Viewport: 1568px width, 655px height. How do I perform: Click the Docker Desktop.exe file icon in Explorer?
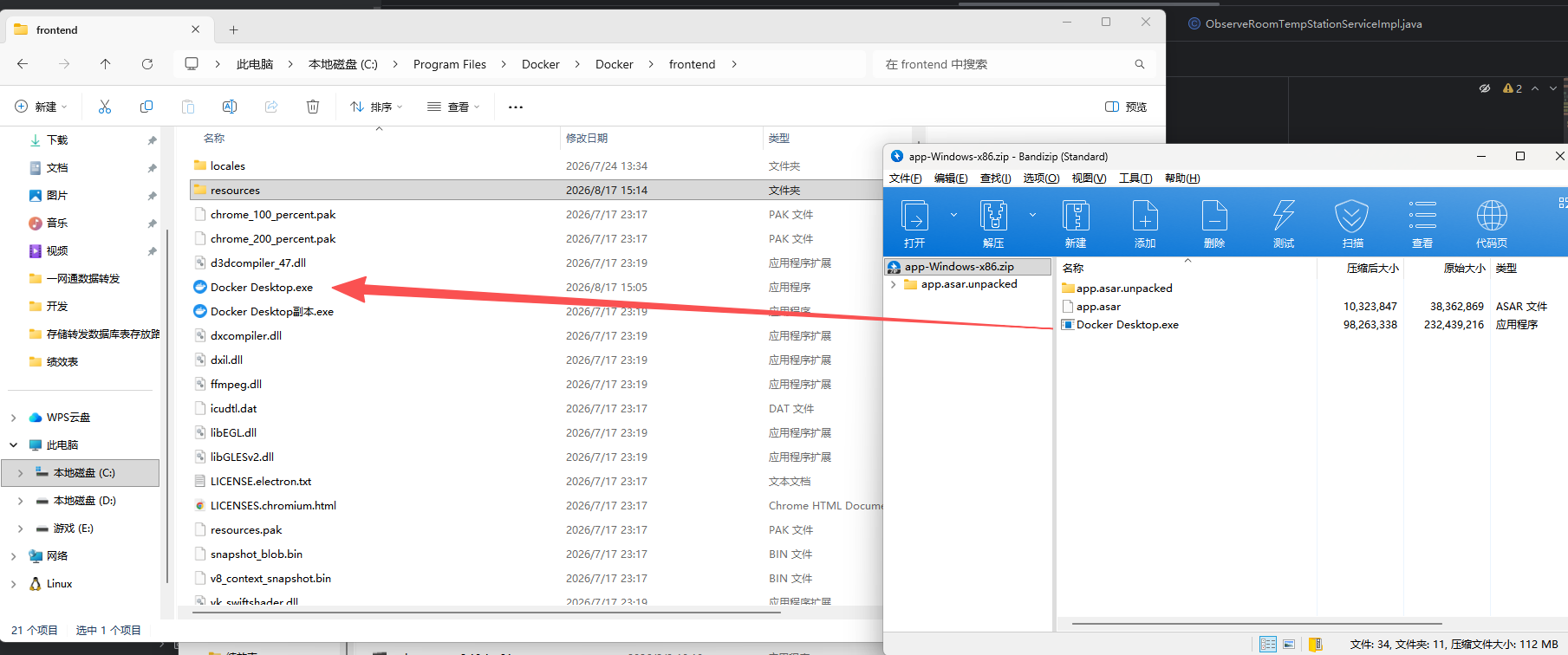(x=200, y=287)
